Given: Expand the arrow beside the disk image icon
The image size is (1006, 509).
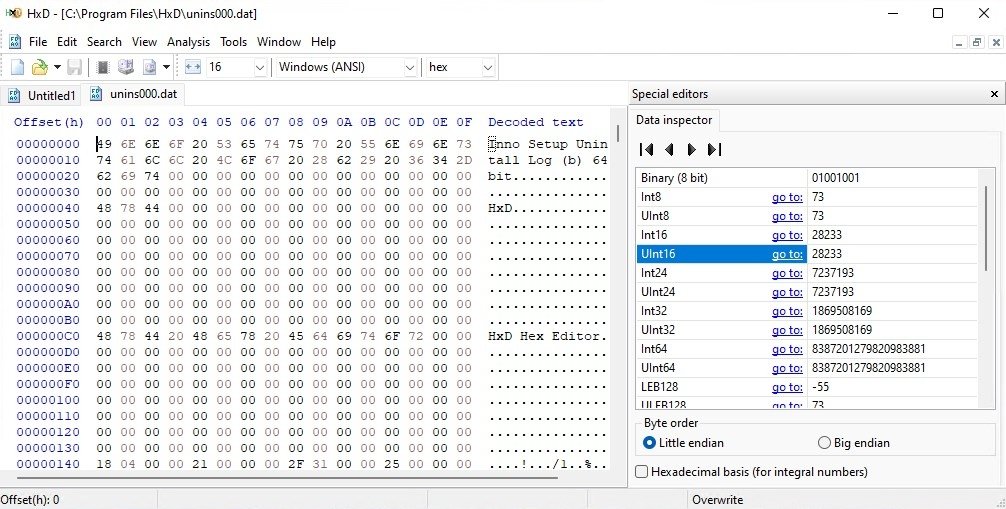Looking at the screenshot, I should 166,67.
